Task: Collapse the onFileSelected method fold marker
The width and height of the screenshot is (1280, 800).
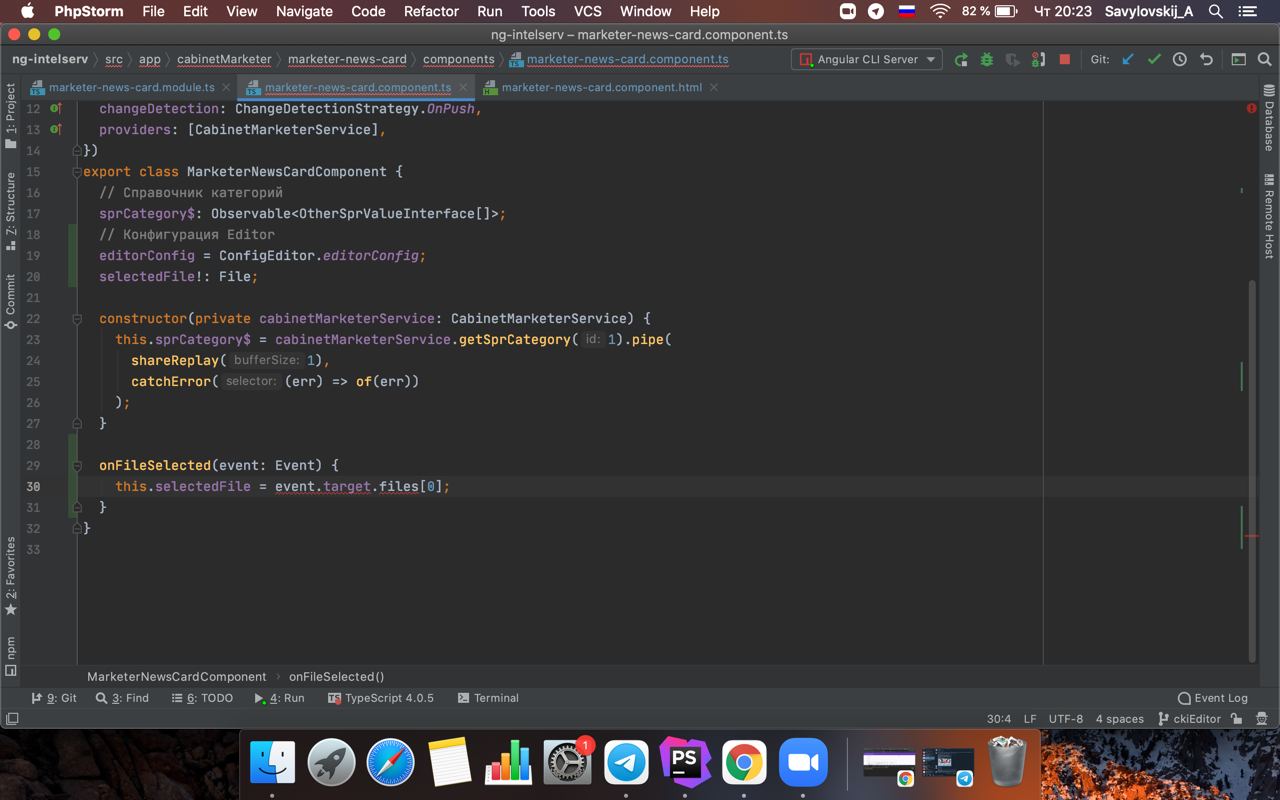Action: point(76,466)
